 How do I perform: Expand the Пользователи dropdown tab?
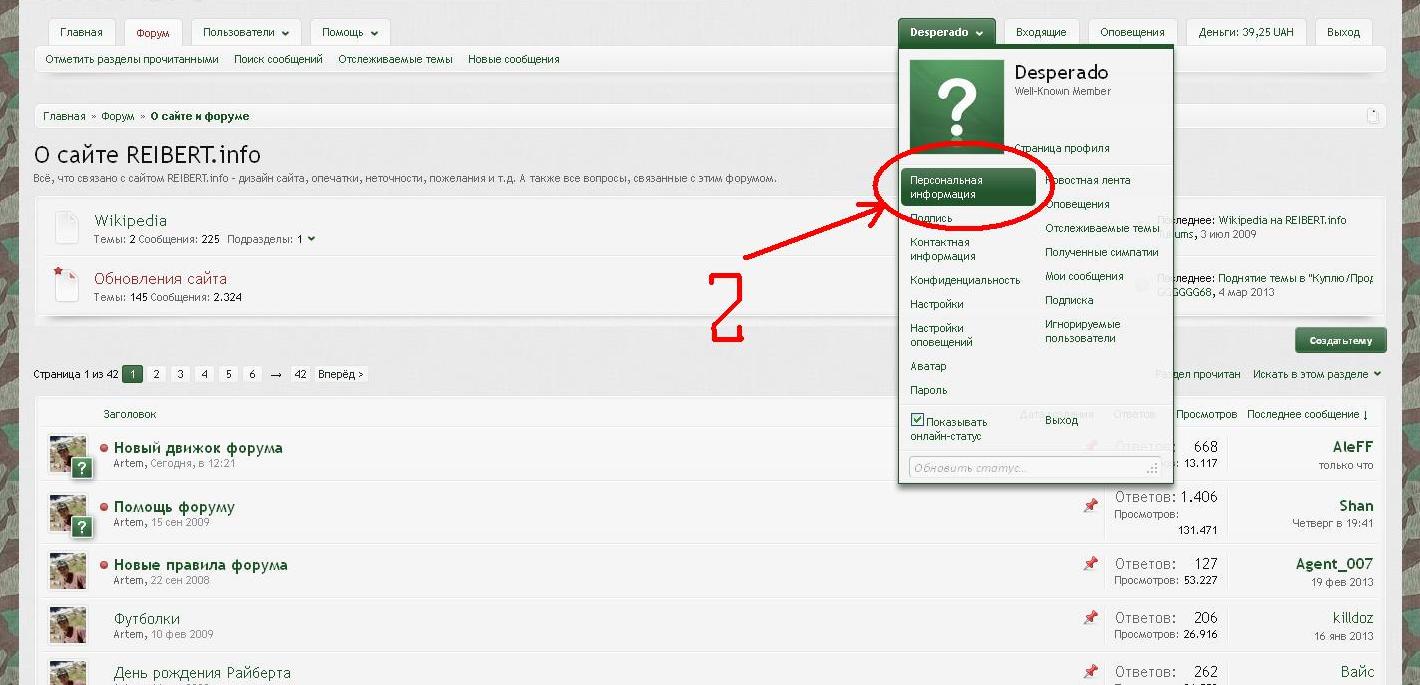[246, 32]
